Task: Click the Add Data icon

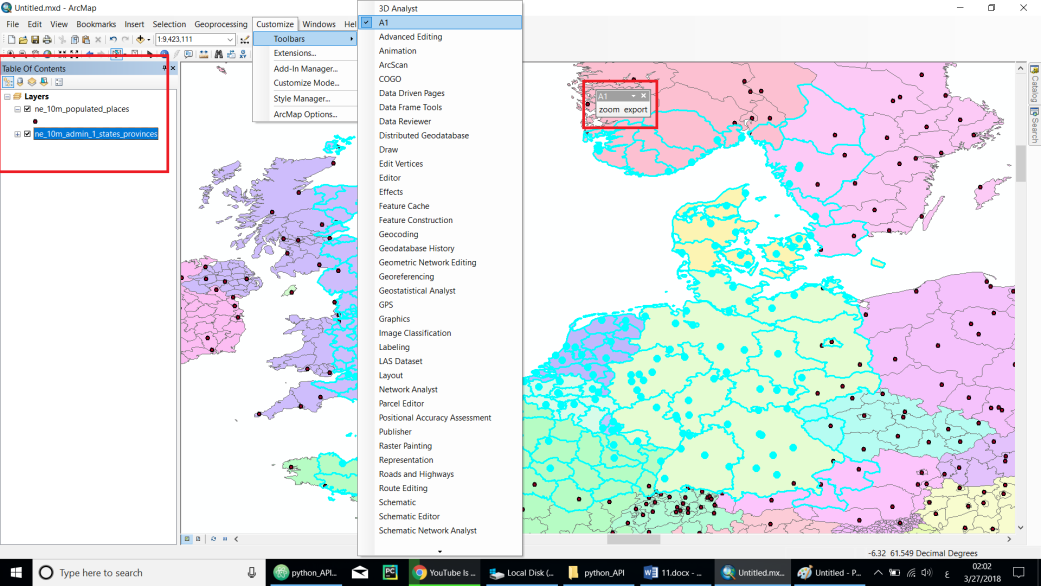Action: tap(141, 40)
